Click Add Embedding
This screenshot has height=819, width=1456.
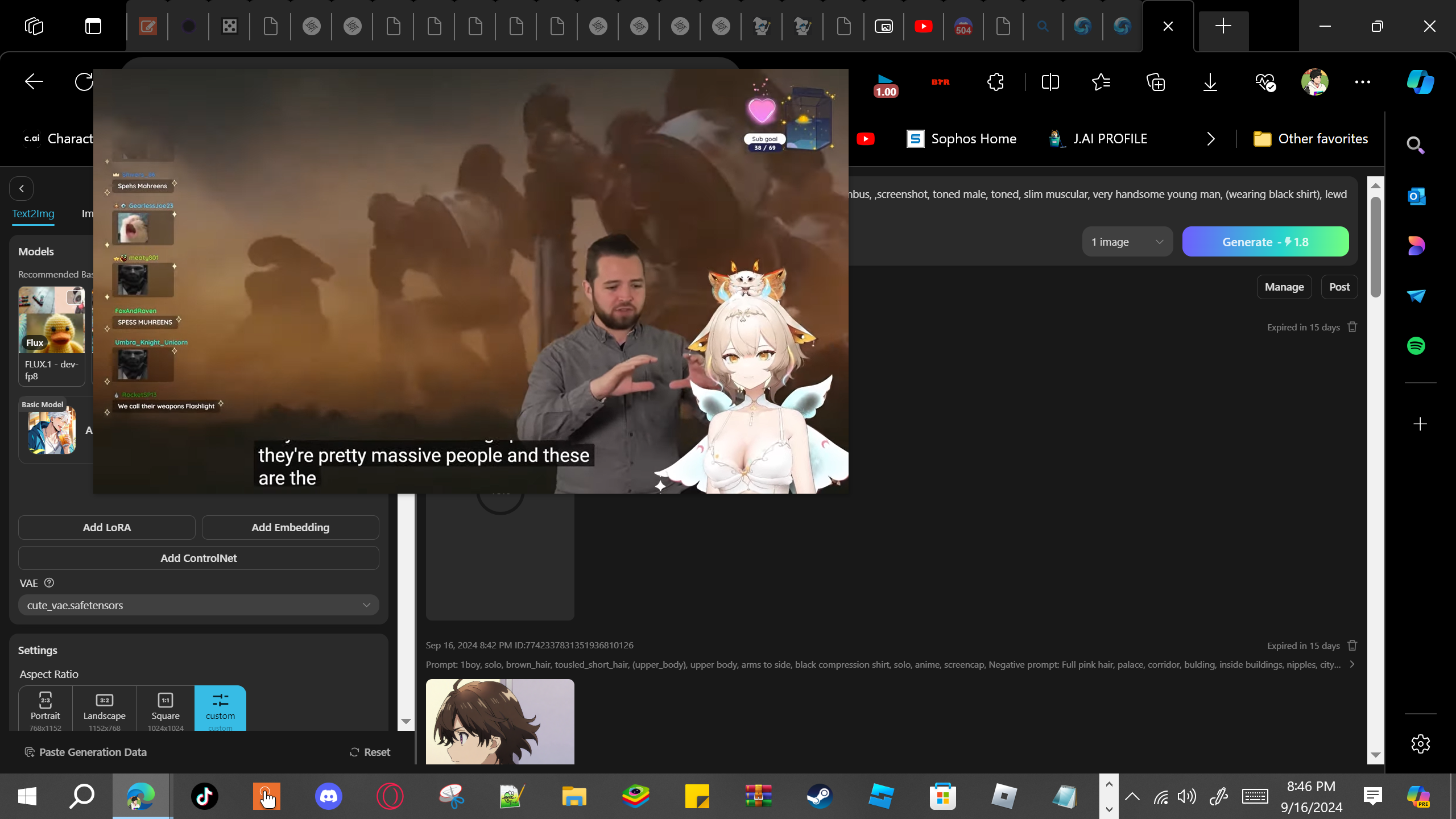click(x=291, y=528)
